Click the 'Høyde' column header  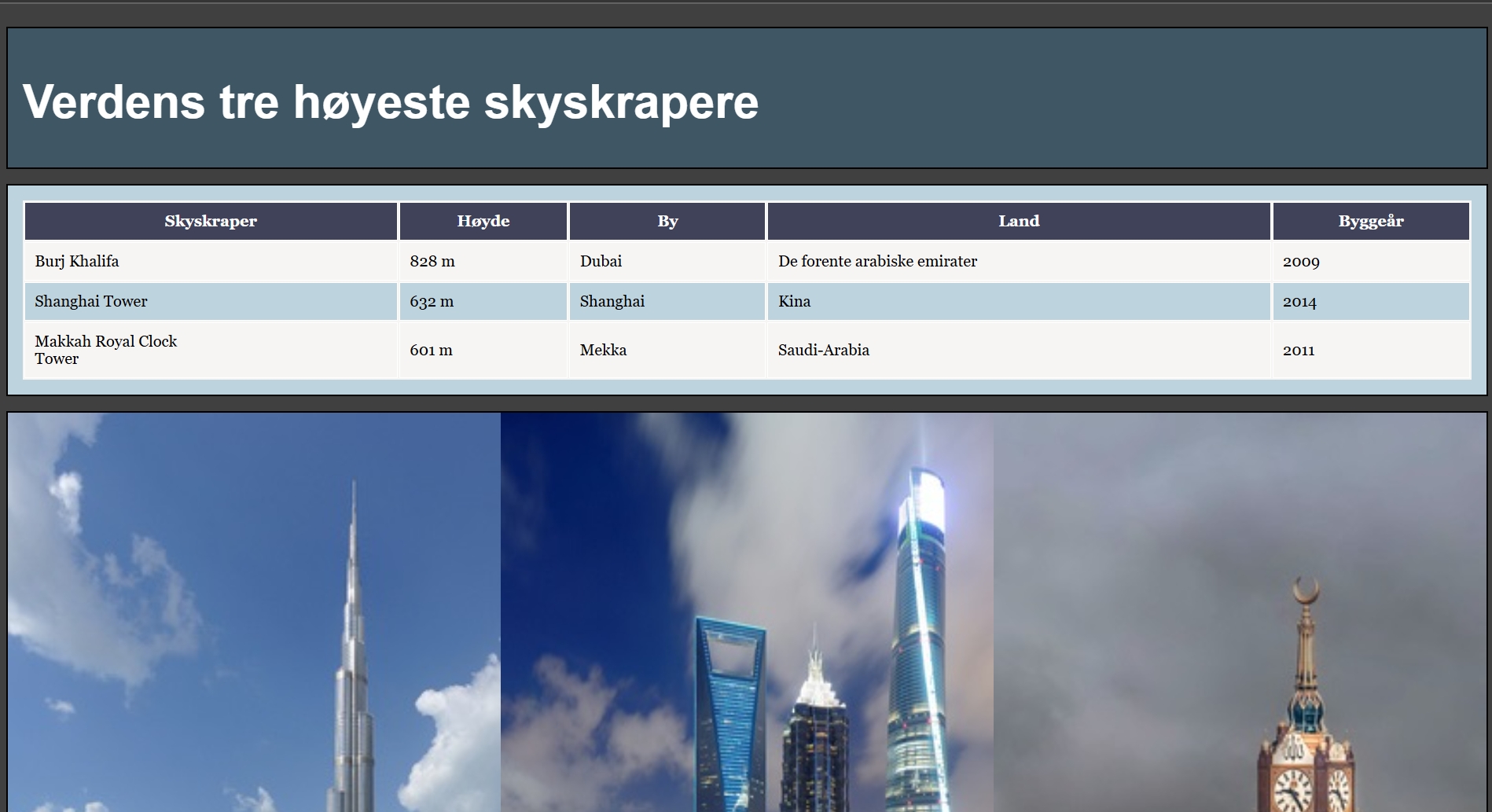tap(483, 222)
